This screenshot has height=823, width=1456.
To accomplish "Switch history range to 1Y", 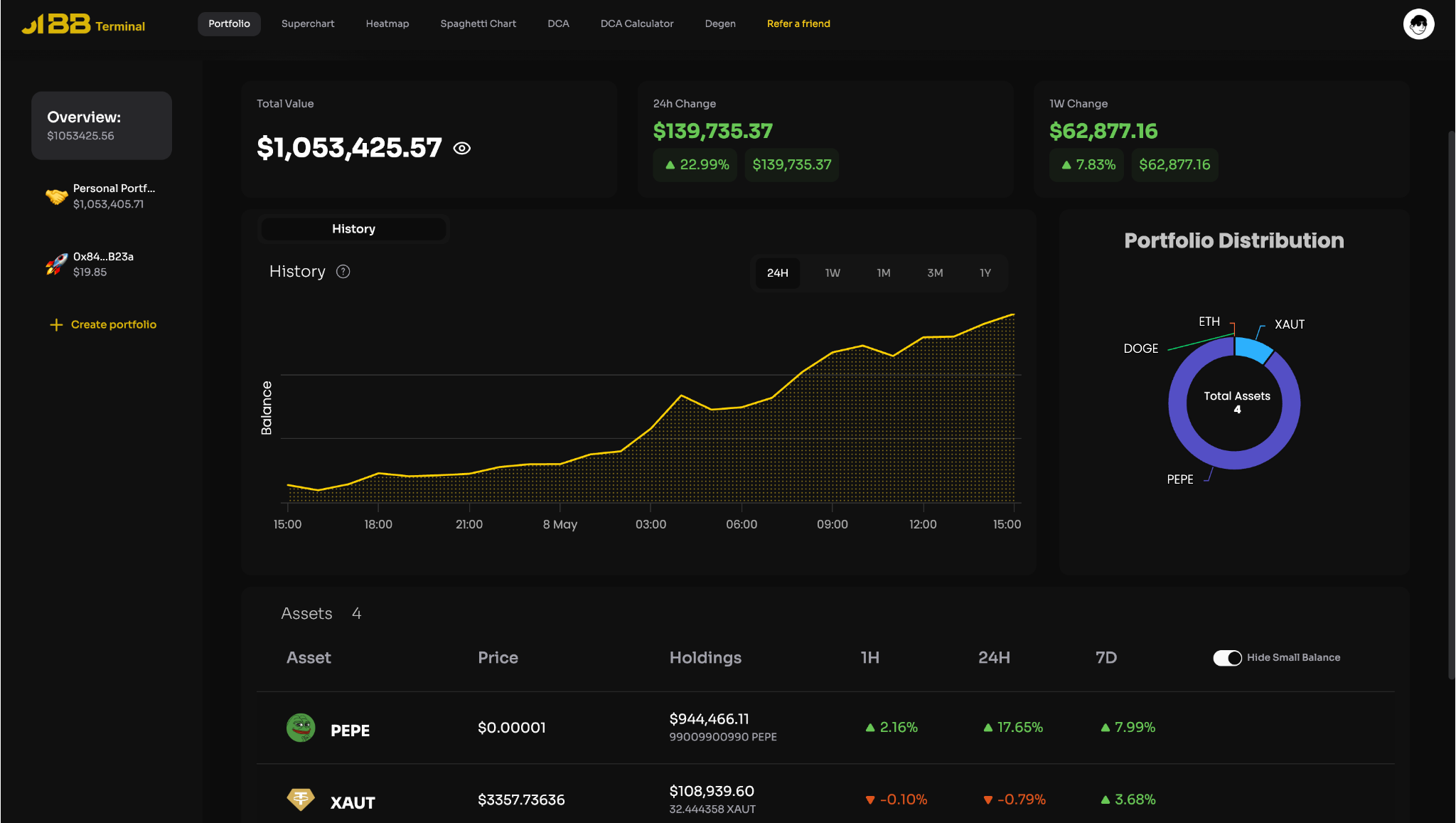I will click(985, 273).
